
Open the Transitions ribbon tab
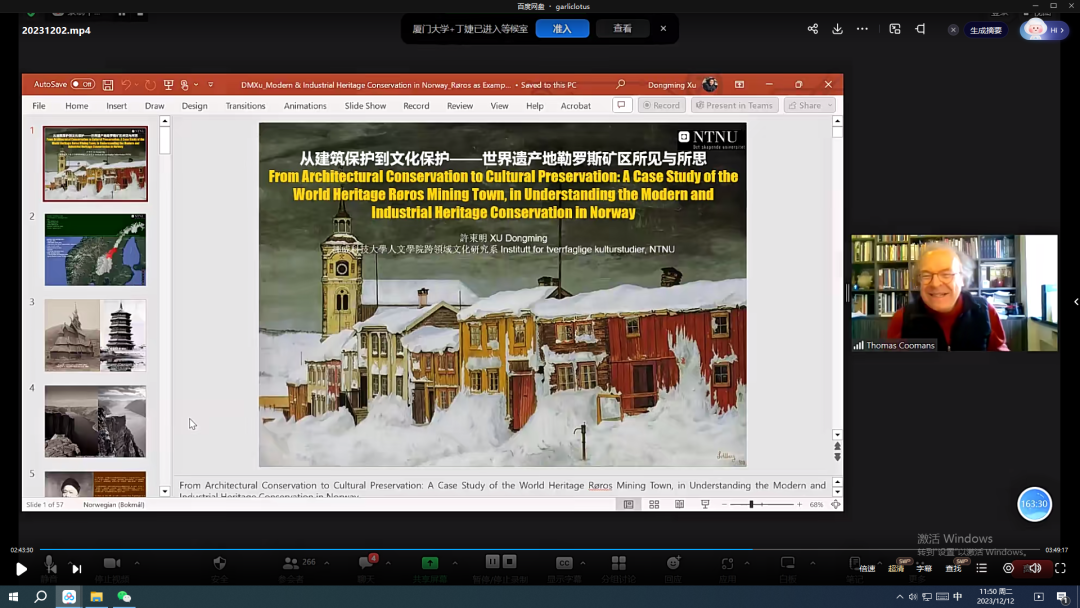coord(245,106)
